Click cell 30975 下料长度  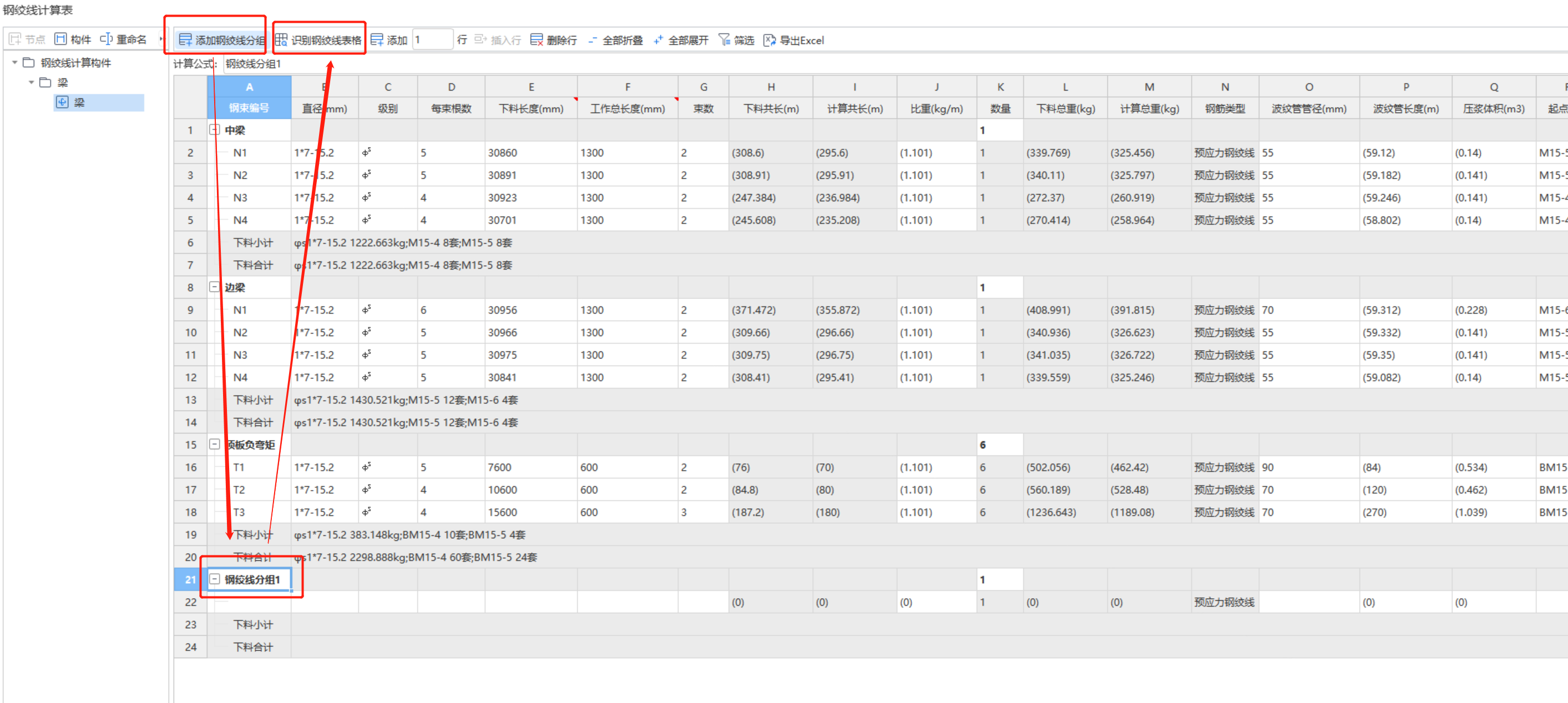coord(531,355)
